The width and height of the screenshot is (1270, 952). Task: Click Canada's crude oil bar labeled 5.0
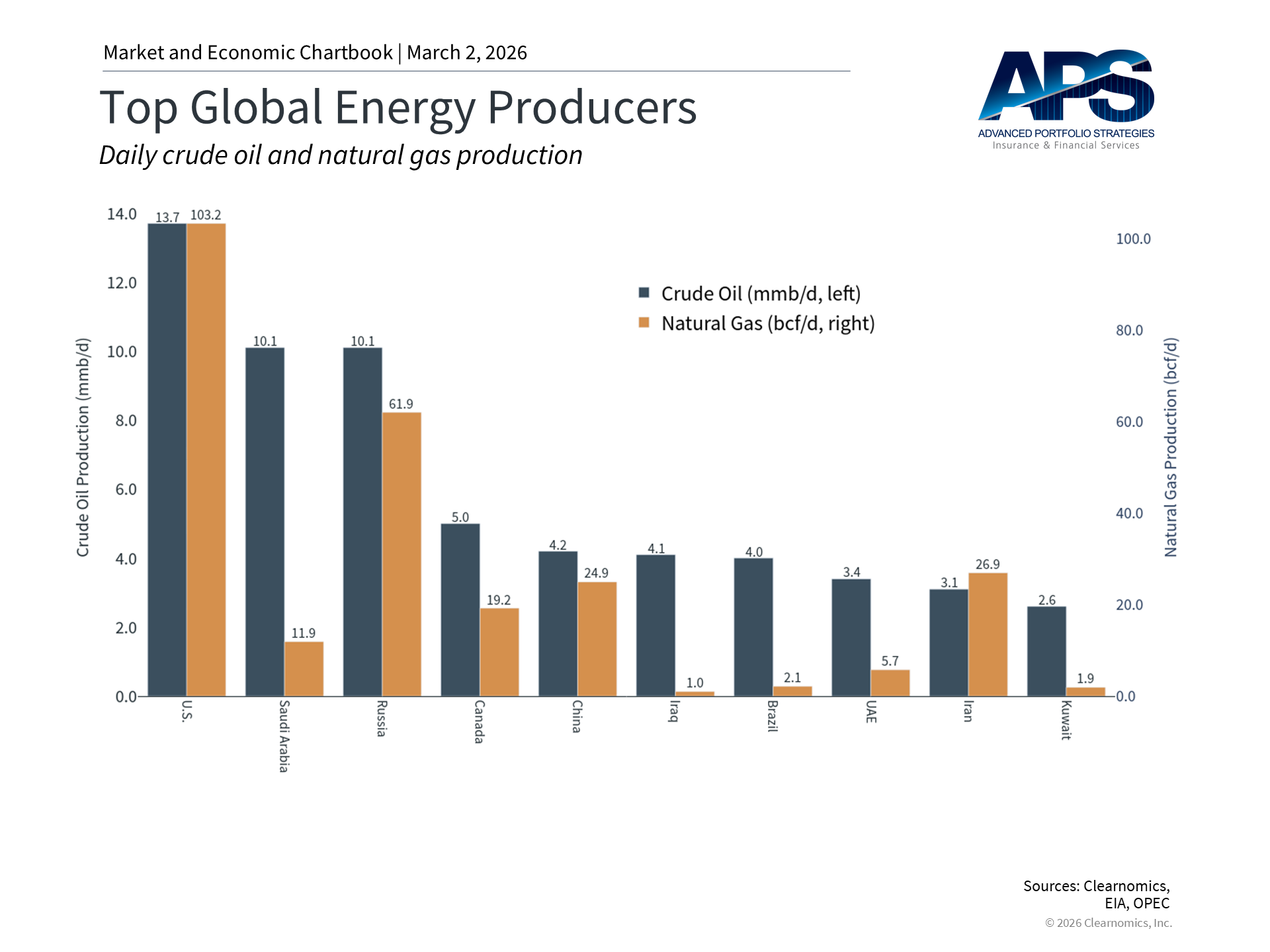460,610
